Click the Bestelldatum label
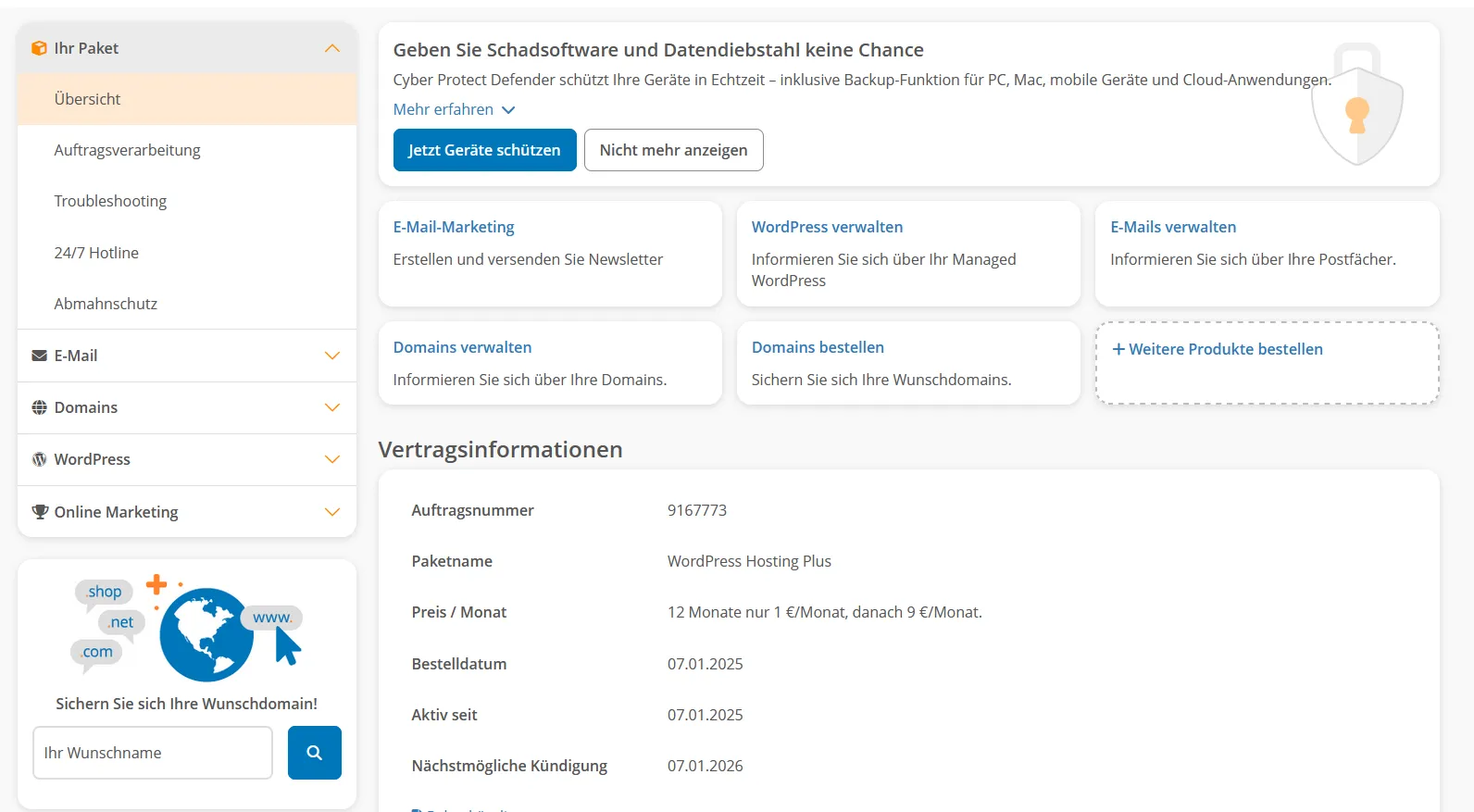Viewport: 1474px width, 812px height. 459,664
